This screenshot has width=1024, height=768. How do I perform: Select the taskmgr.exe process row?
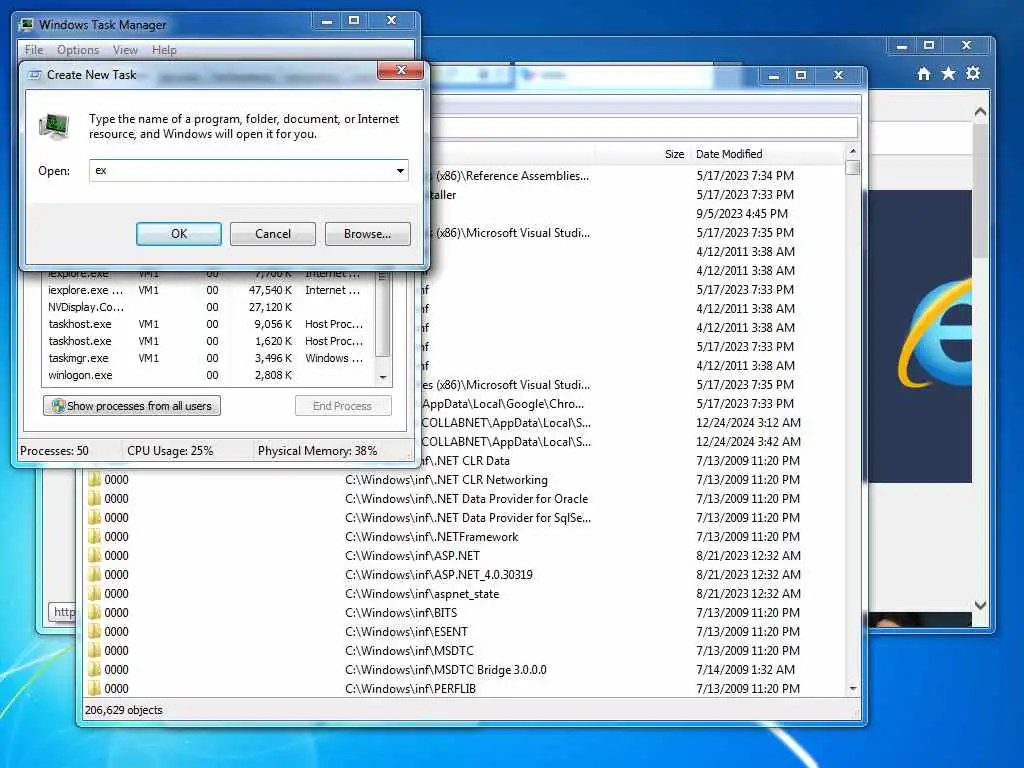click(x=206, y=358)
